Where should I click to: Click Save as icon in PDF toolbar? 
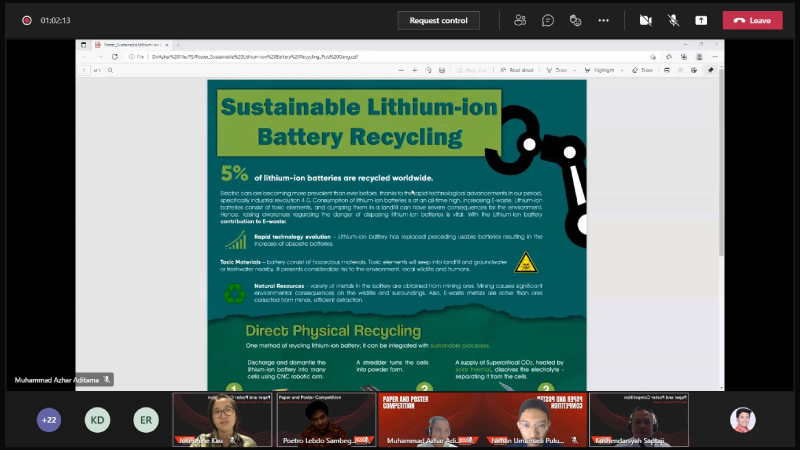694,70
